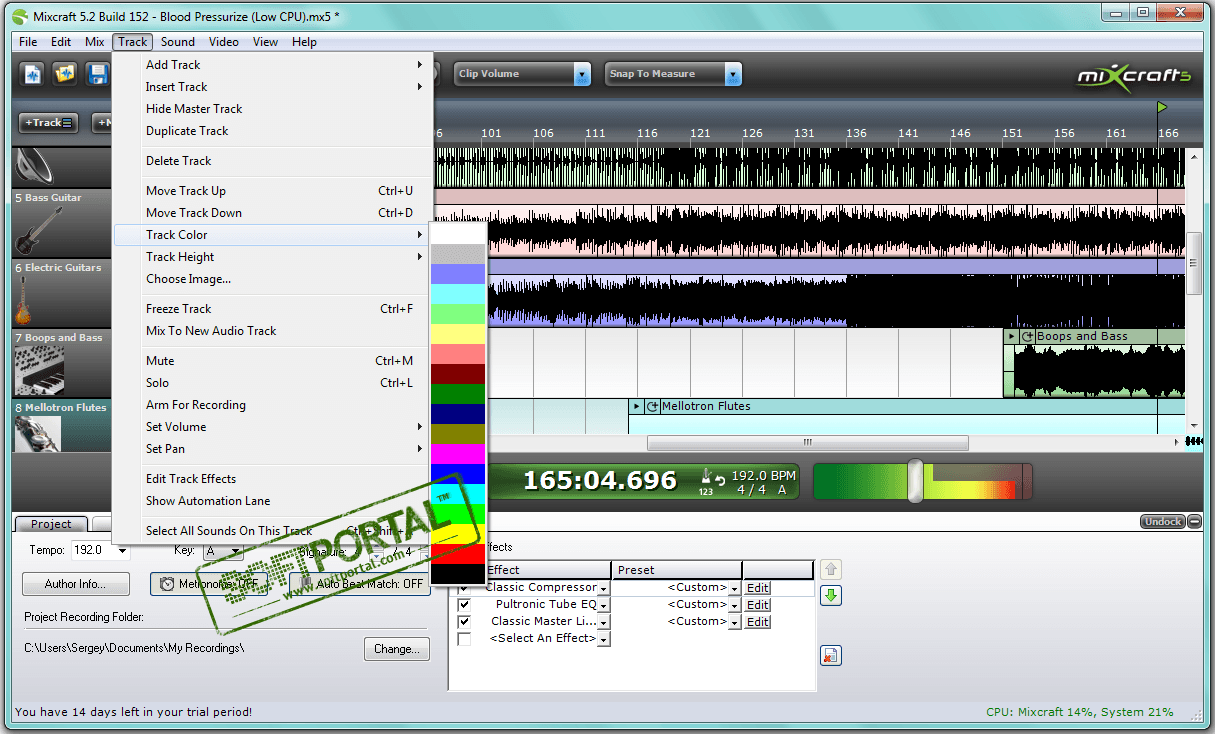This screenshot has height=734, width=1215.
Task: Click the Change folder button
Action: [x=397, y=649]
